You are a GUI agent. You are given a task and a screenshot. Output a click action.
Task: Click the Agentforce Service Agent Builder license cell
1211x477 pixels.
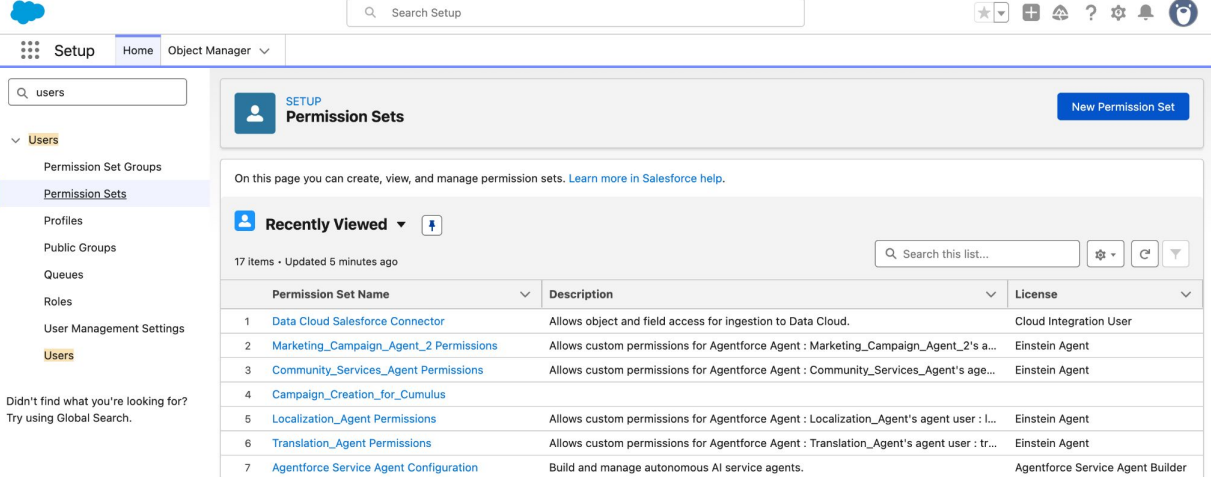click(x=1100, y=468)
